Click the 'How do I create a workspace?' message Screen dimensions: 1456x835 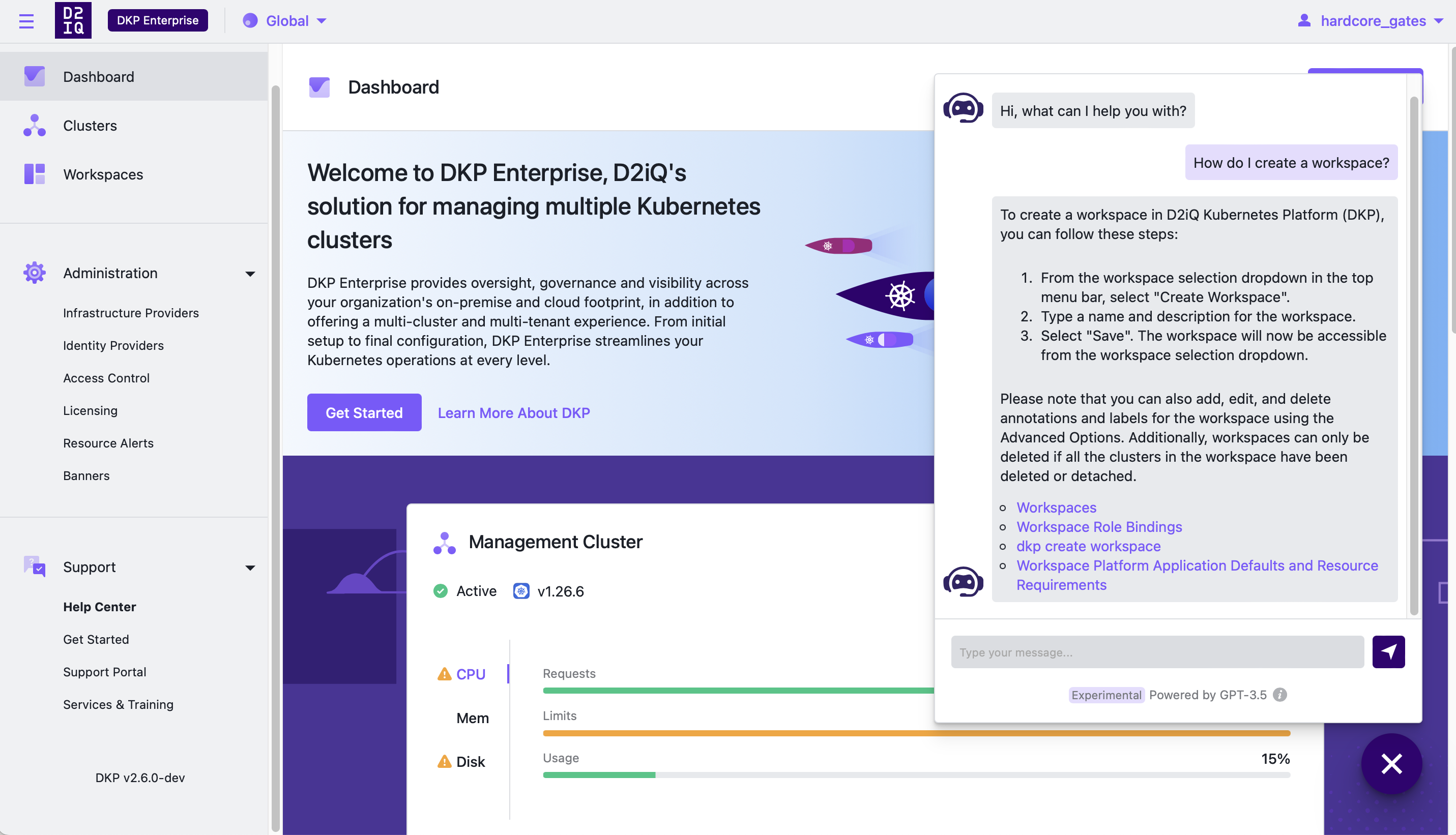pos(1291,163)
